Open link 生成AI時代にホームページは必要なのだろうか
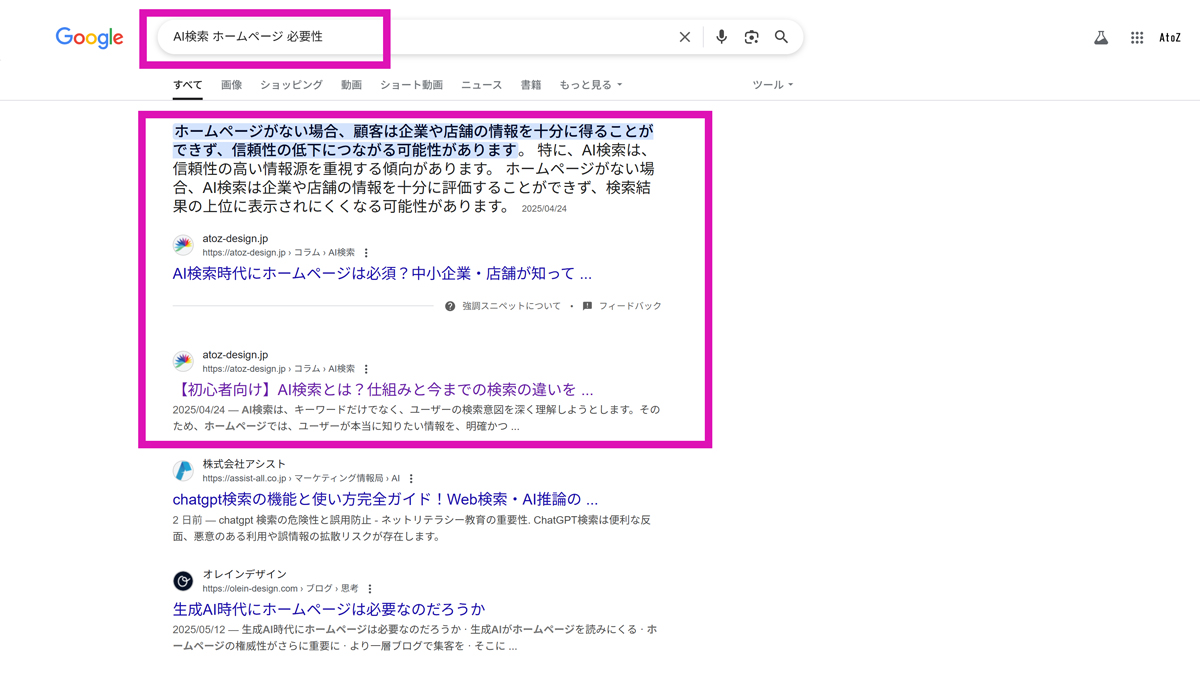Viewport: 1200px width, 675px height. [x=329, y=609]
